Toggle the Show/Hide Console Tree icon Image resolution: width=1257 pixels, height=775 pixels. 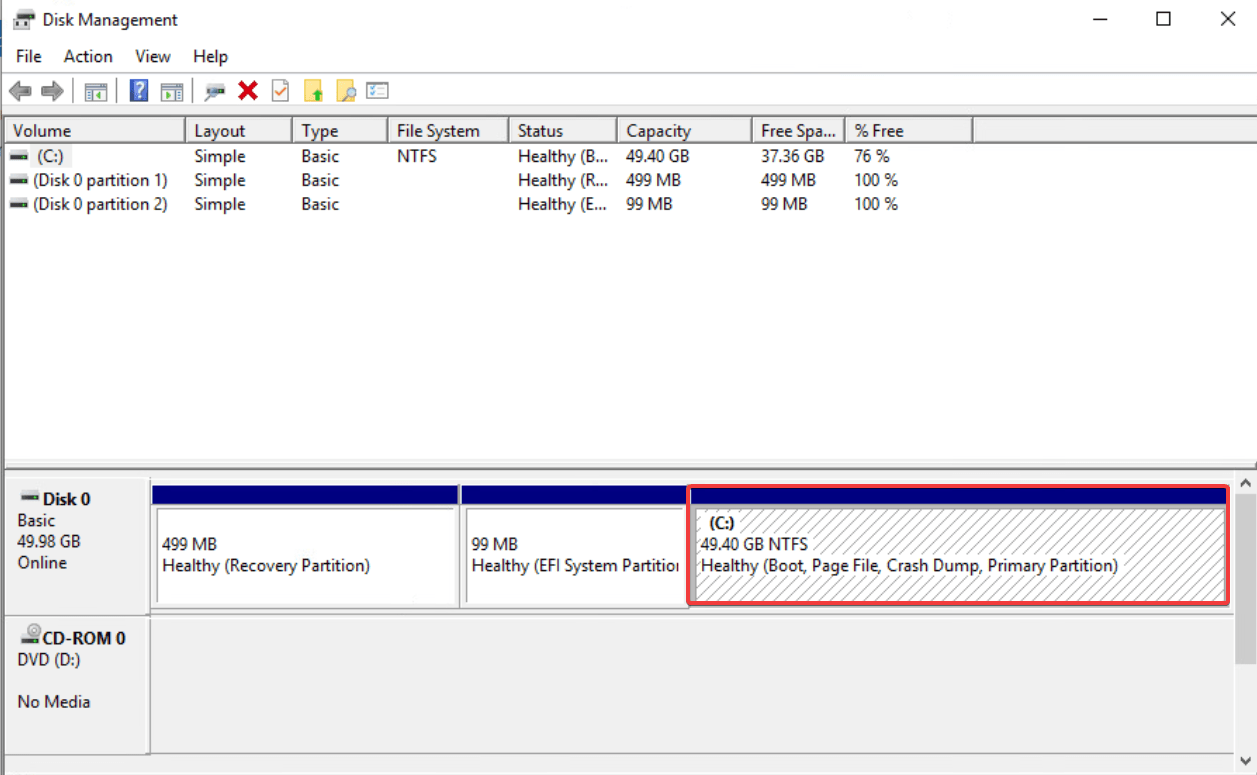(95, 90)
